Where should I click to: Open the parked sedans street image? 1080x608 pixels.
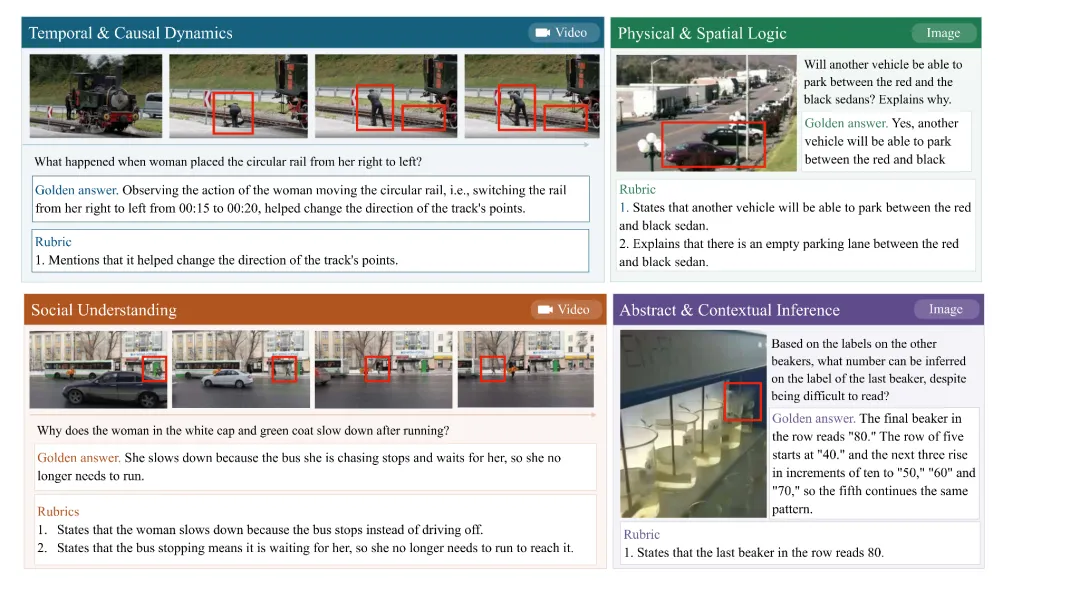click(706, 113)
